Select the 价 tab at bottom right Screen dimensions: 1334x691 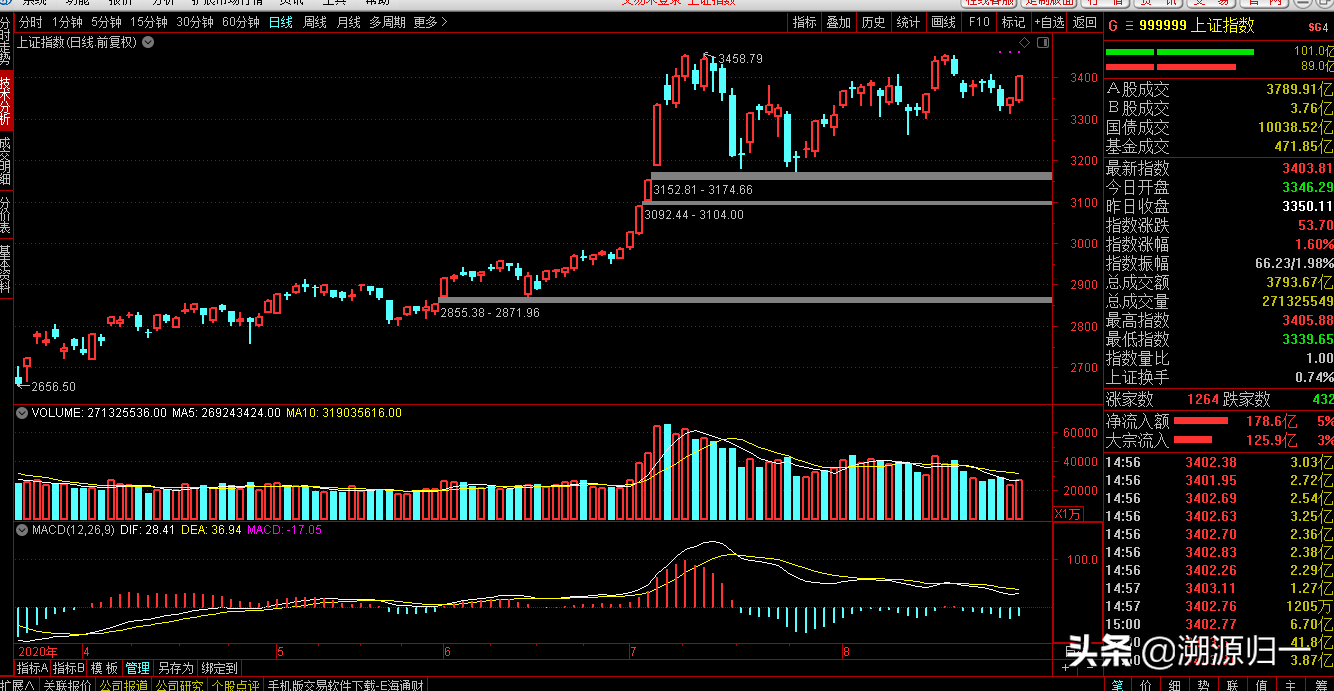coord(1146,685)
